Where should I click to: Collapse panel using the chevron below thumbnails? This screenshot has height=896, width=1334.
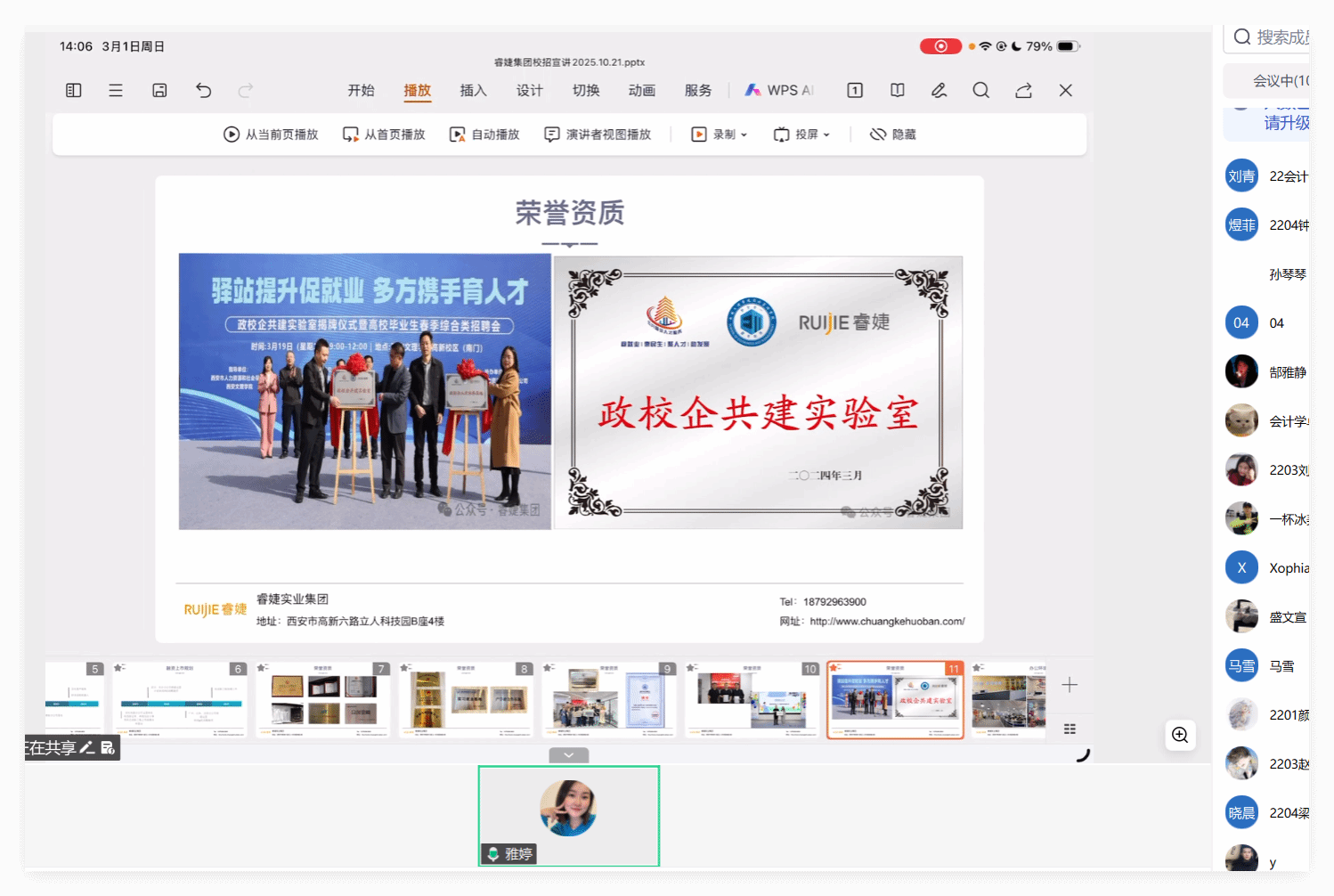[x=568, y=755]
